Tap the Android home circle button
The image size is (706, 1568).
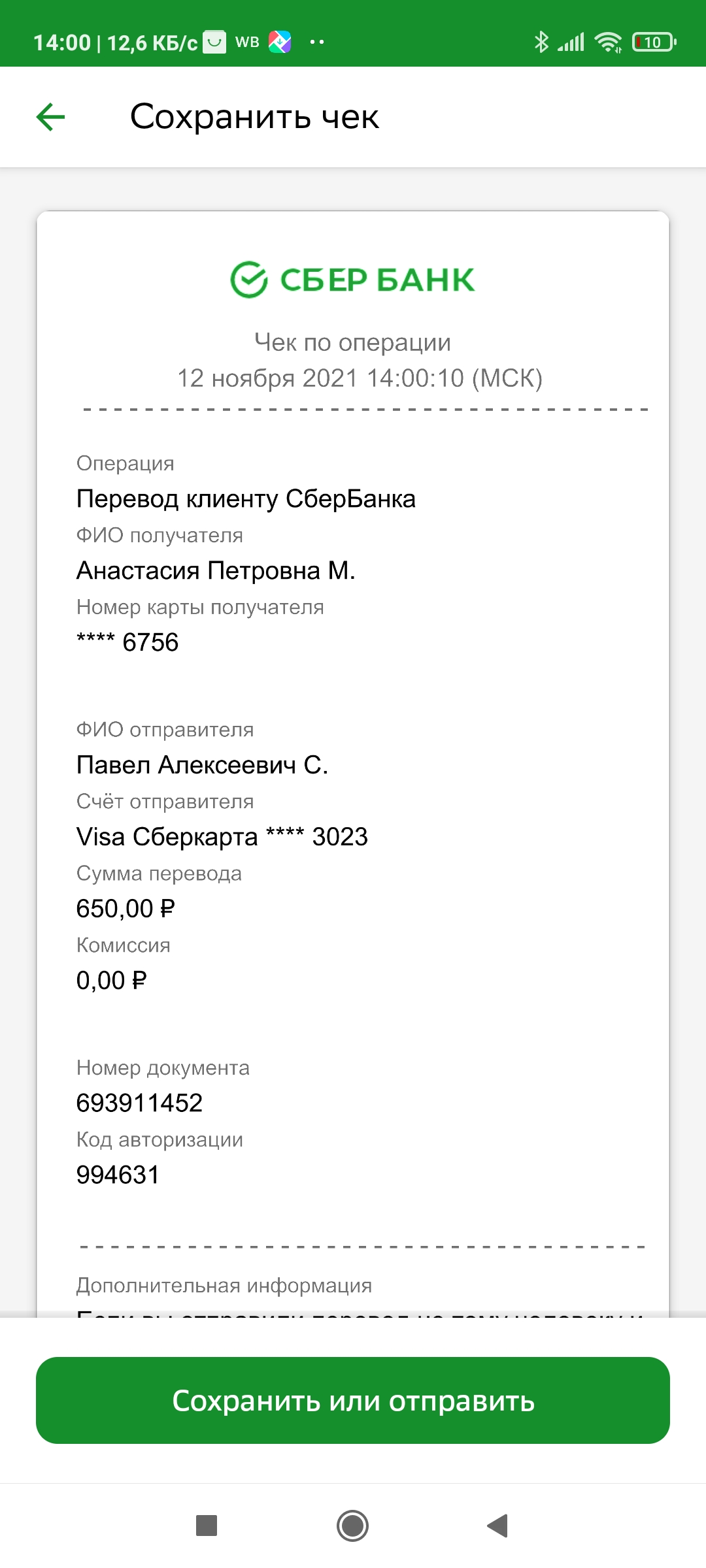tap(353, 1526)
